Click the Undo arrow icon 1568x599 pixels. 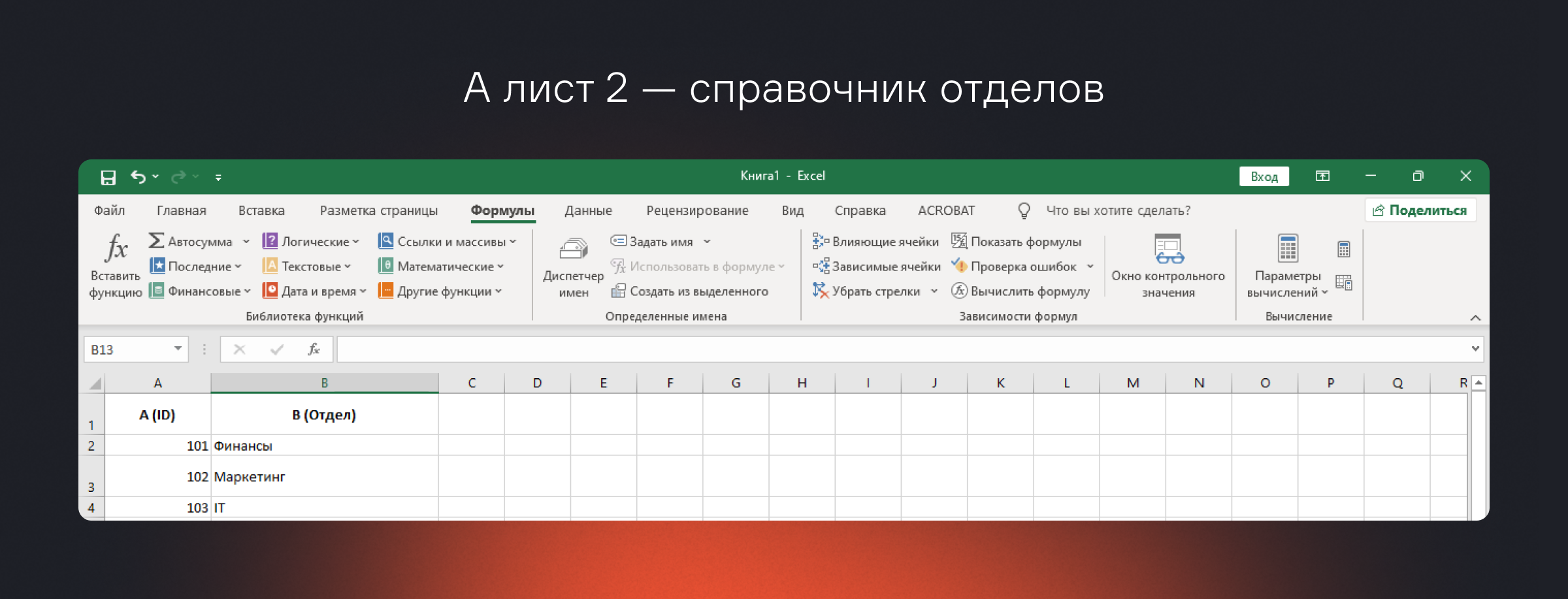point(138,177)
